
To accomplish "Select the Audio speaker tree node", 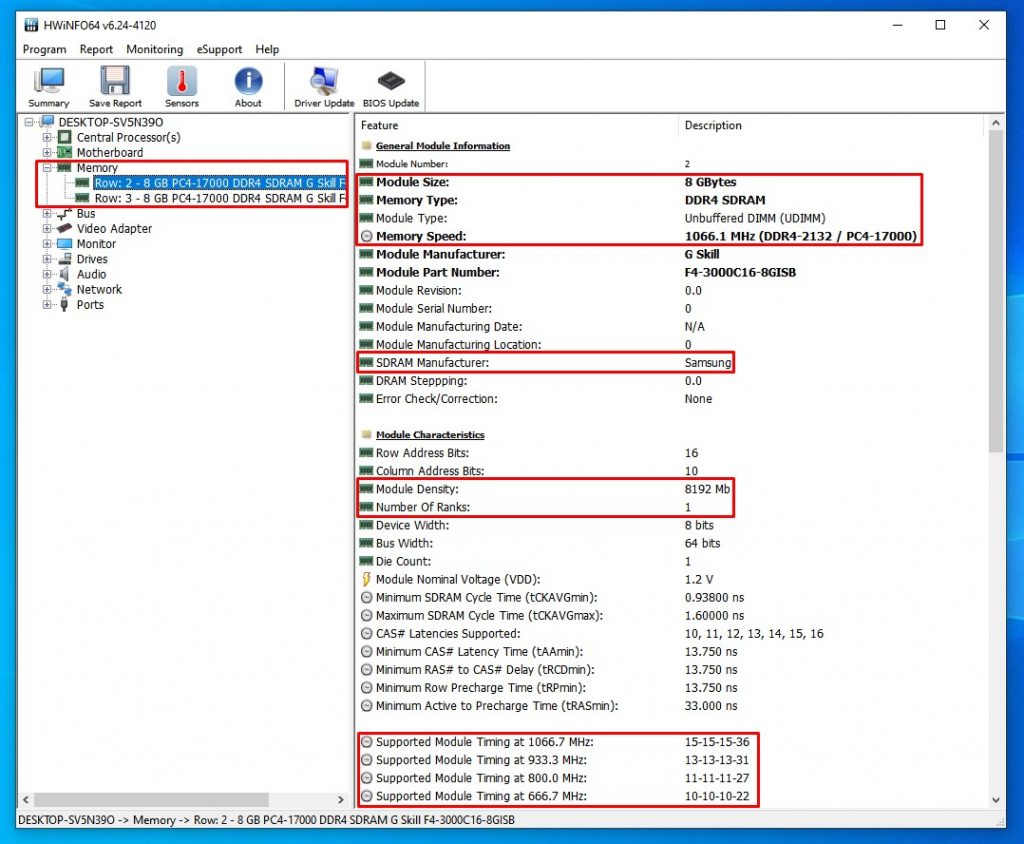I will pos(91,274).
